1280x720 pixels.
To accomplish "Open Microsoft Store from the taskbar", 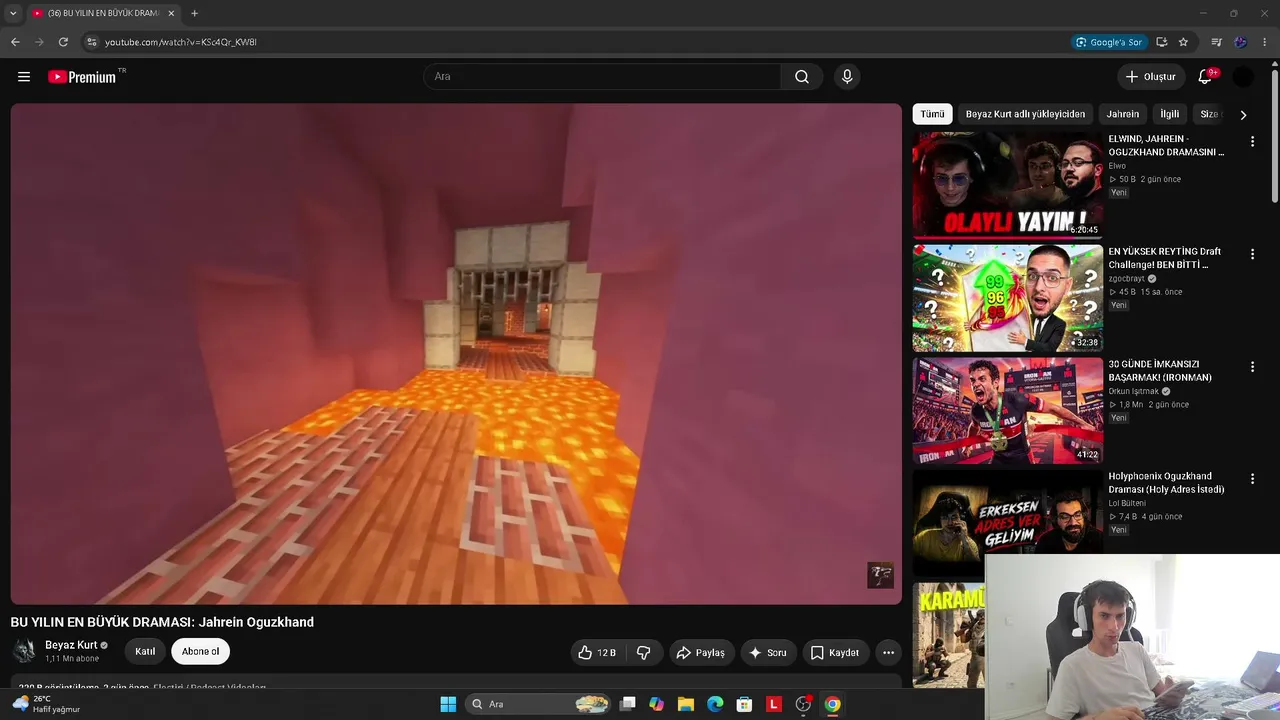I will [x=744, y=704].
